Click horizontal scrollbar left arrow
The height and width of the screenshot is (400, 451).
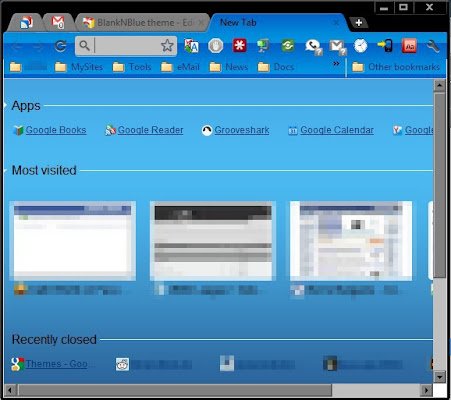click(x=10, y=390)
